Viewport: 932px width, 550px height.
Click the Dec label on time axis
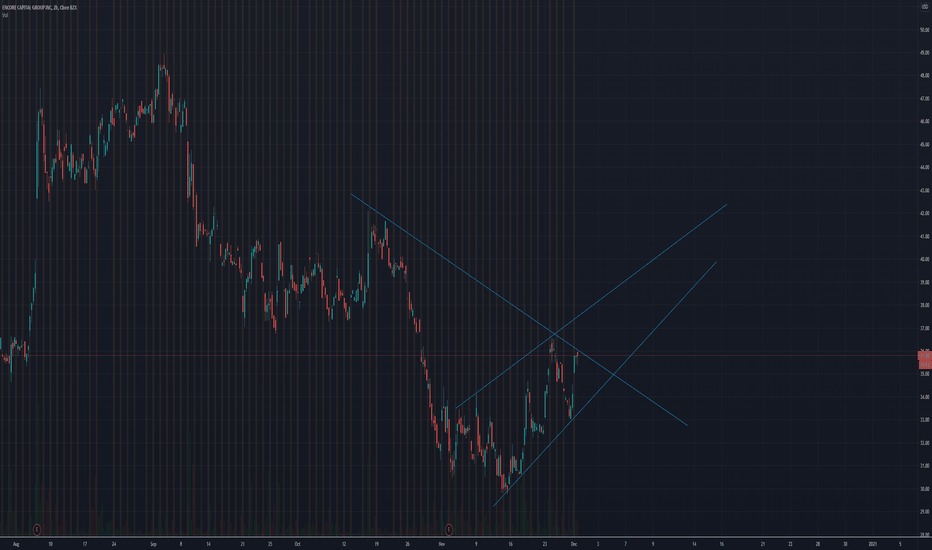click(574, 544)
